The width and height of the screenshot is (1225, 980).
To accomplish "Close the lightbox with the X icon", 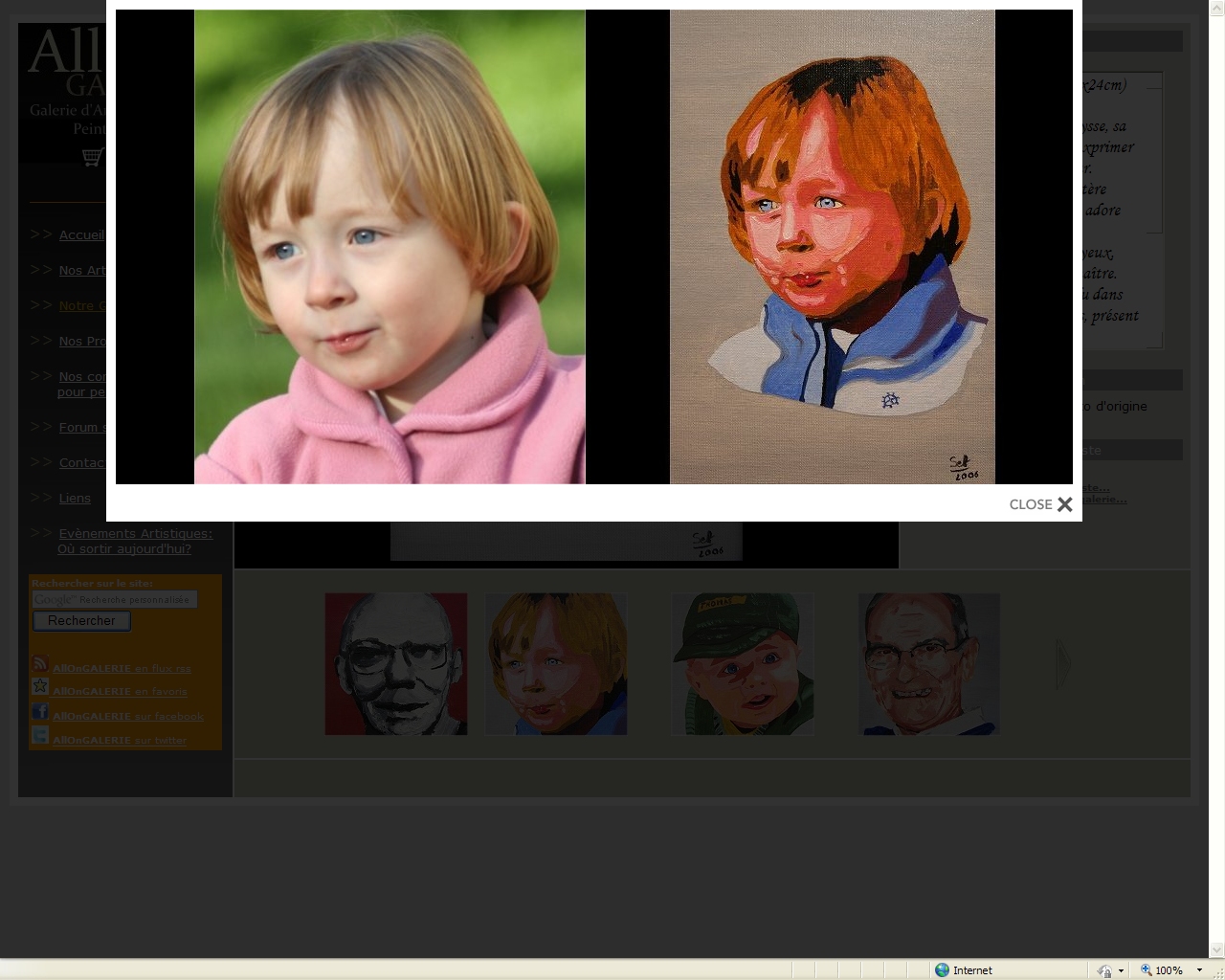I will (1064, 504).
